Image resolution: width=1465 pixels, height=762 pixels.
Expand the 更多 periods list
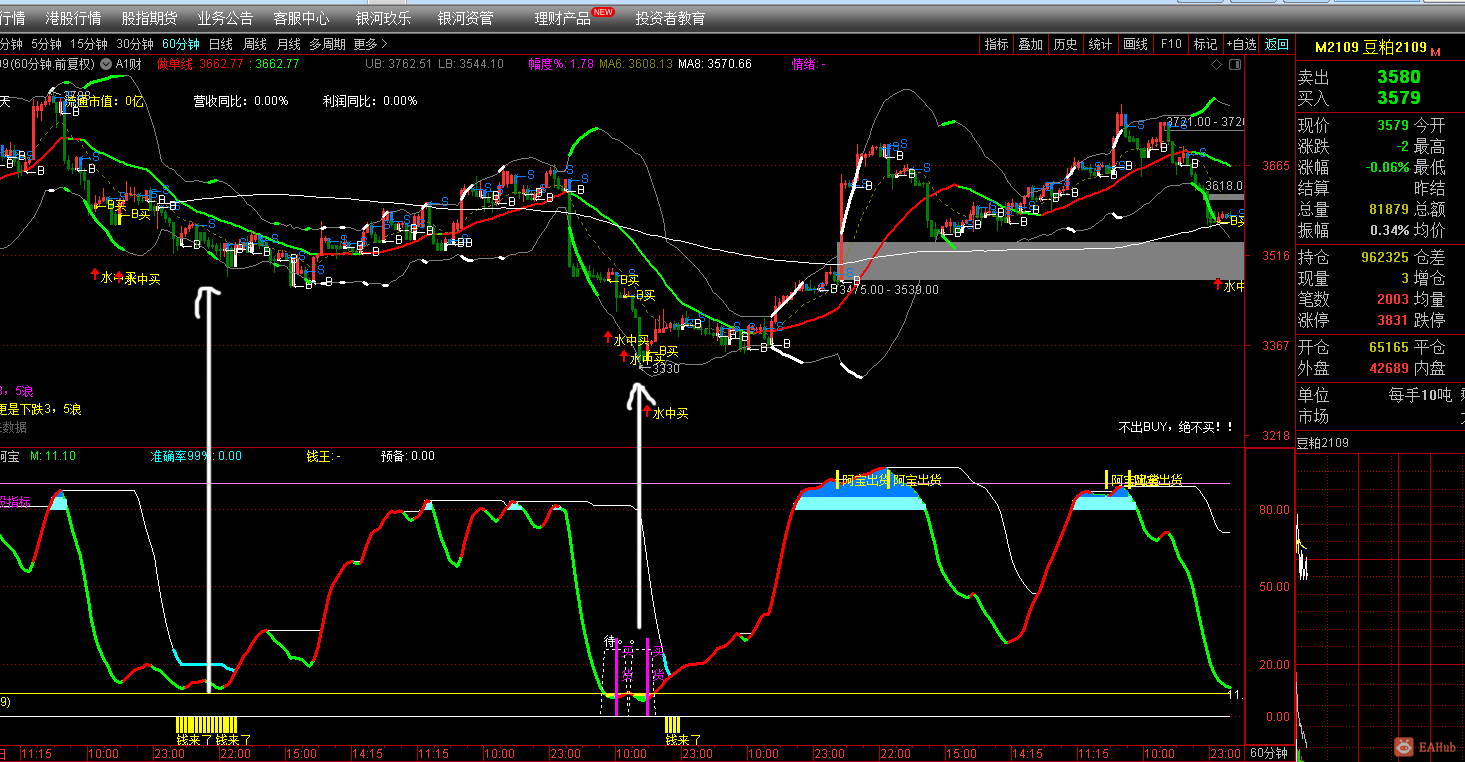(370, 44)
